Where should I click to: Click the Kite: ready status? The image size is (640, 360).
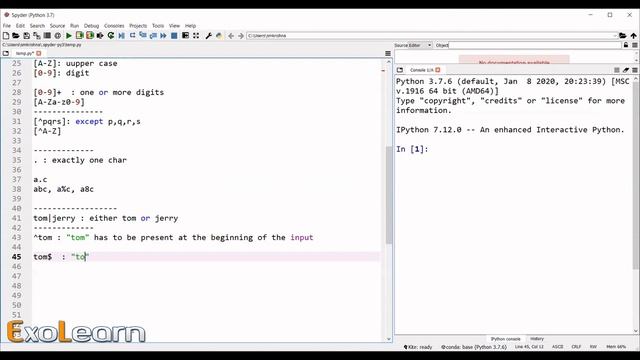pos(418,347)
